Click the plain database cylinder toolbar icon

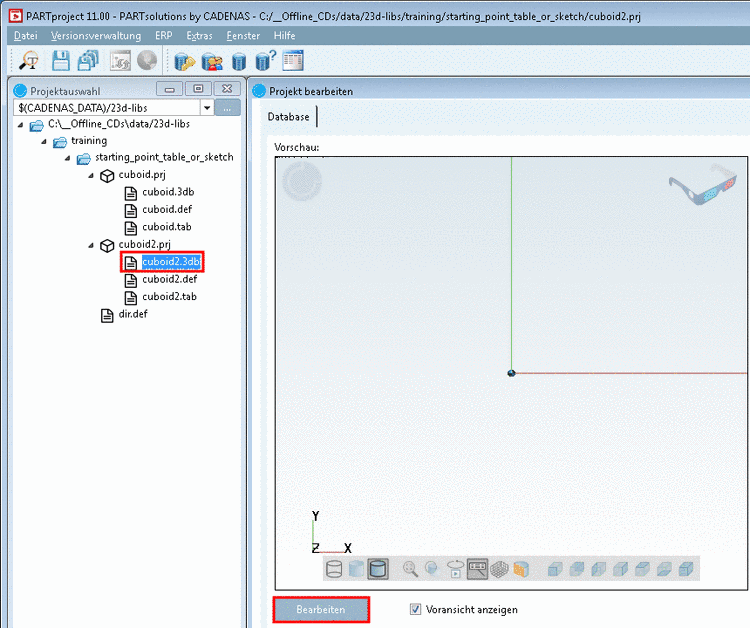[239, 62]
